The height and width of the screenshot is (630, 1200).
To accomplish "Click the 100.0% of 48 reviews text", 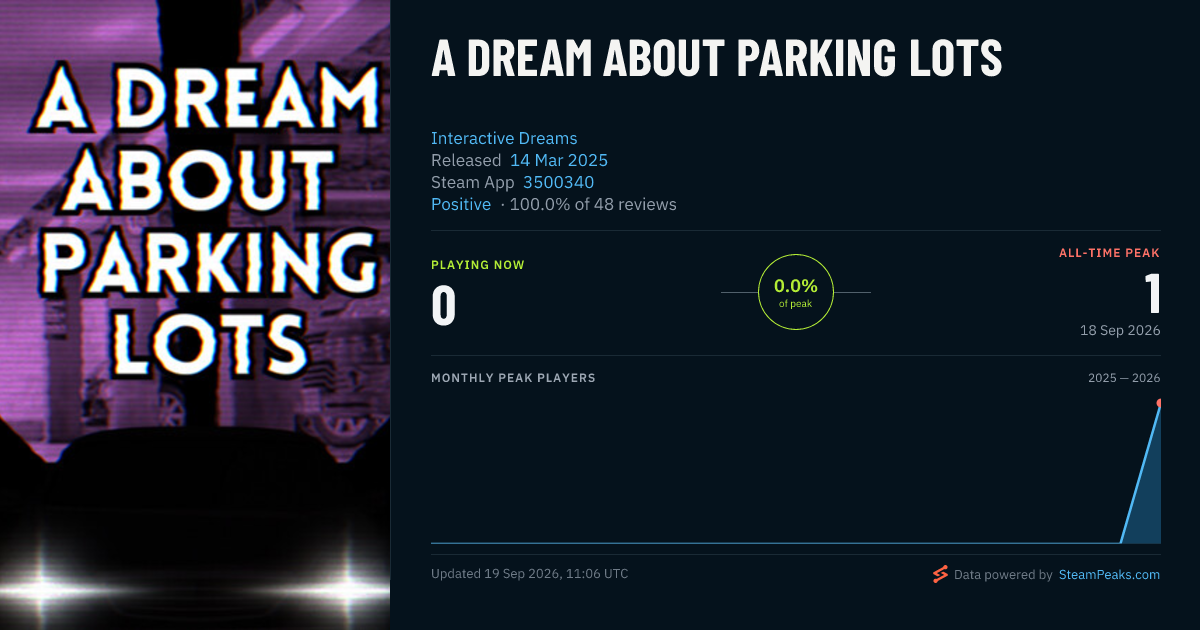I will pyautogui.click(x=593, y=204).
